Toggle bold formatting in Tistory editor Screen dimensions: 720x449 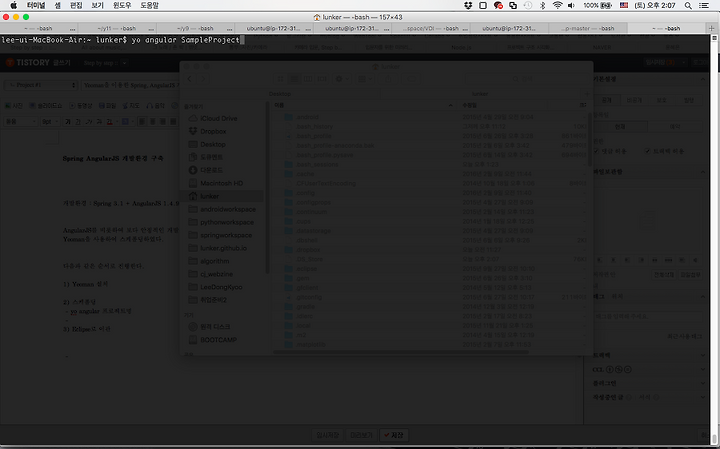point(68,122)
